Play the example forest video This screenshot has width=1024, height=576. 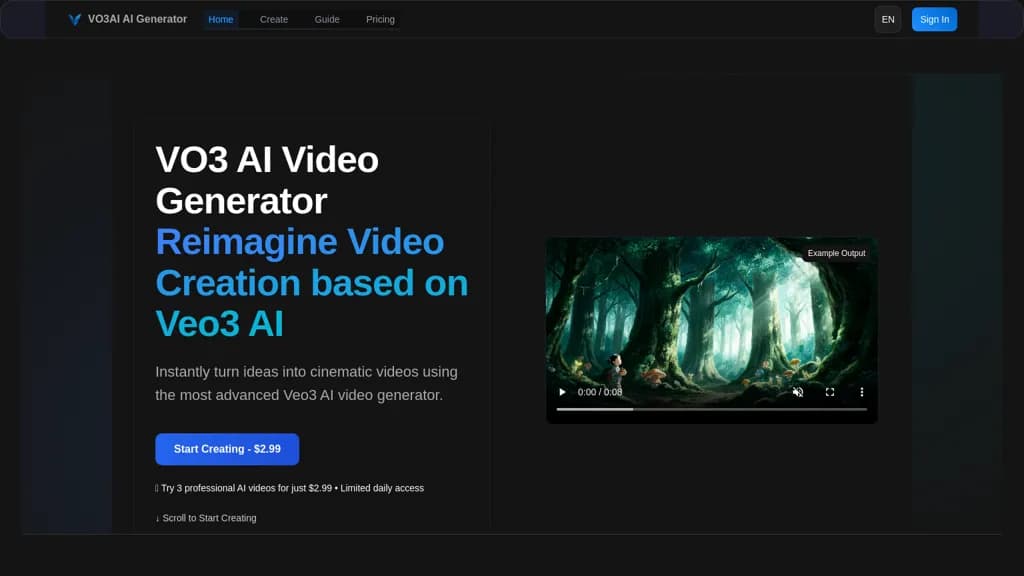pyautogui.click(x=562, y=392)
